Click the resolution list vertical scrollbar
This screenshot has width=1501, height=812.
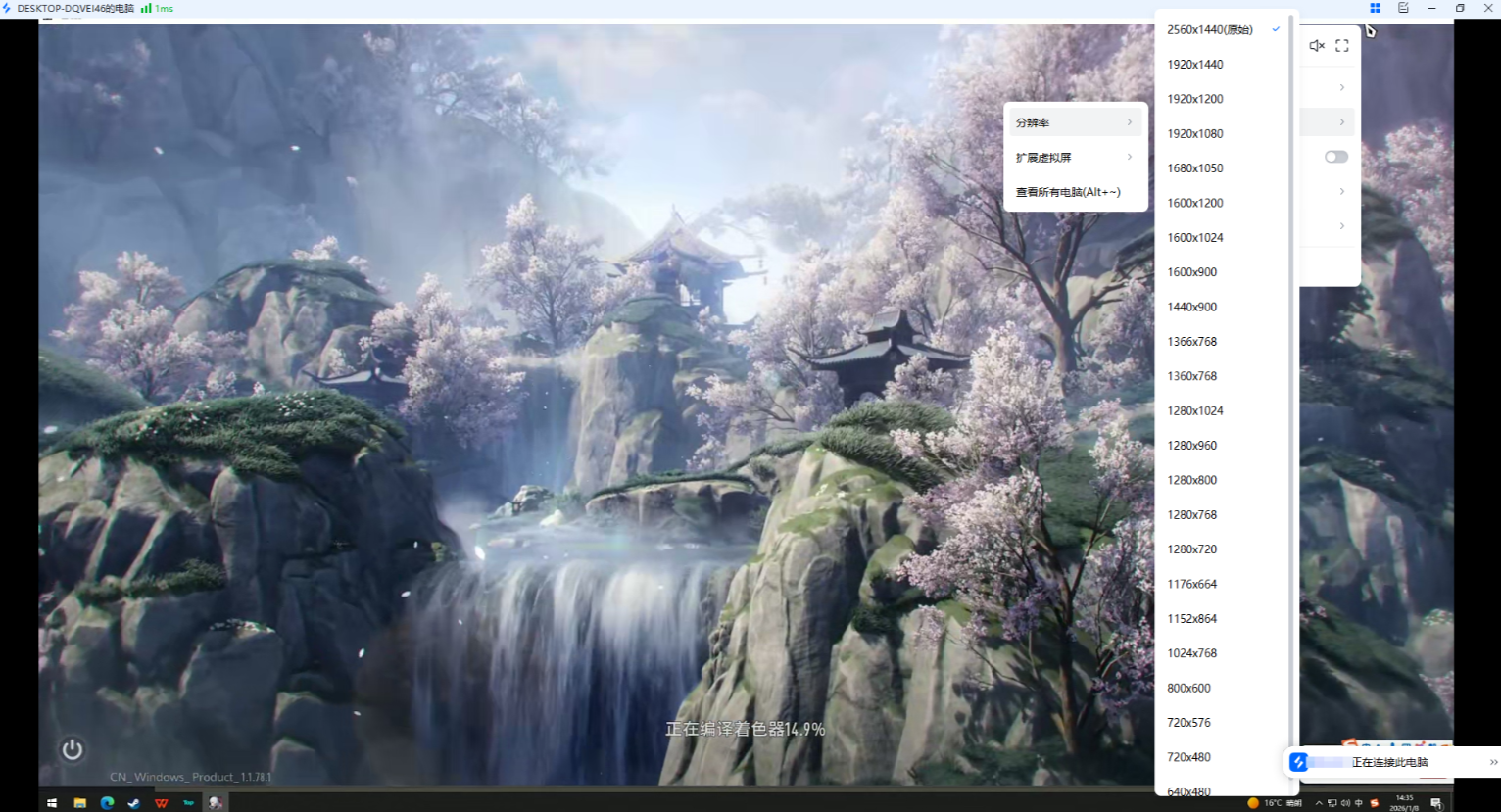(1291, 392)
